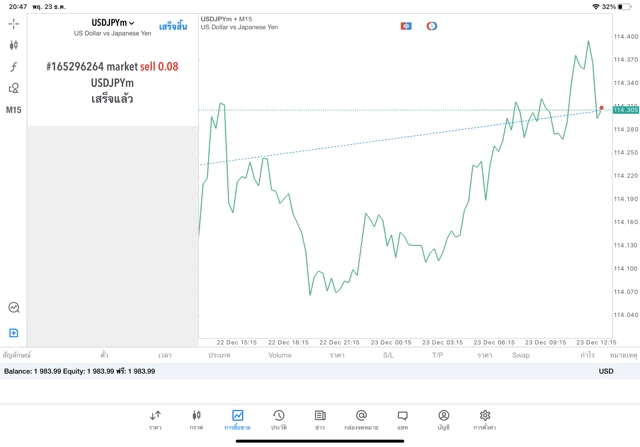Open the การตั้งค่า settings tab
Image resolution: width=640 pixels, height=447 pixels.
pyautogui.click(x=485, y=420)
